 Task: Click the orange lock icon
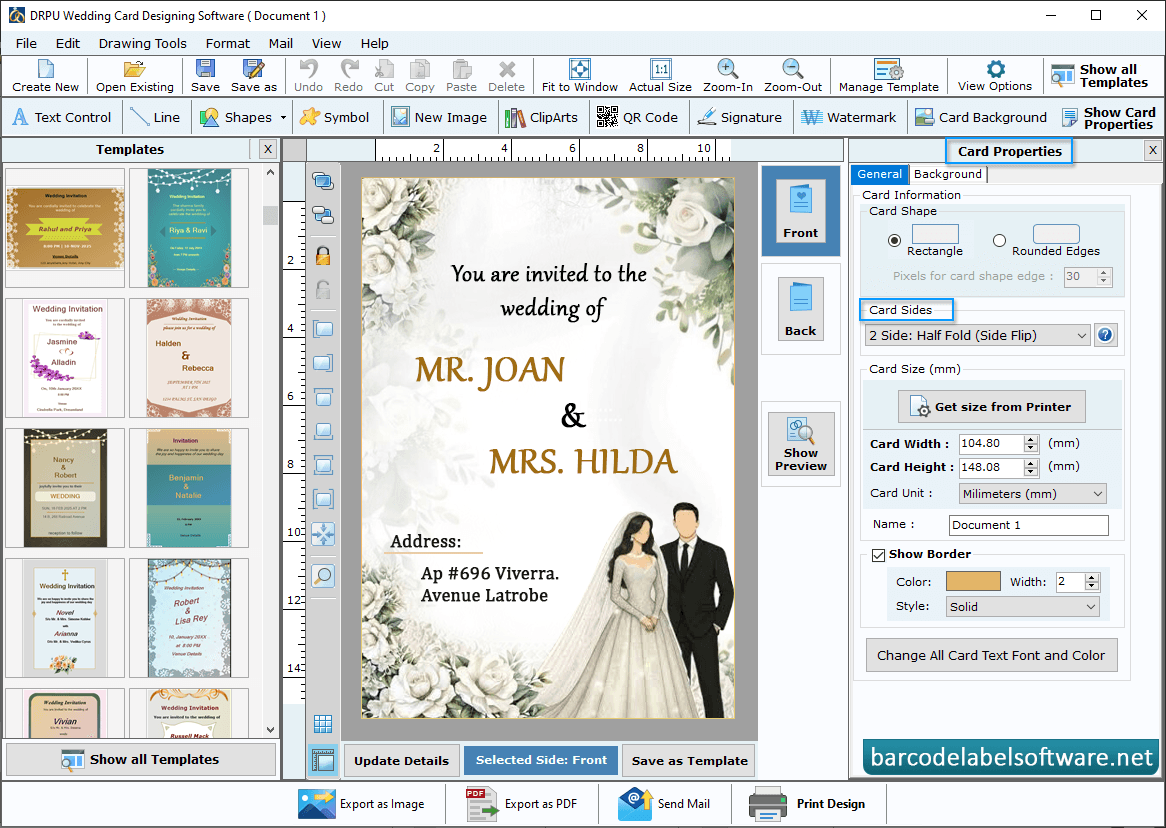coord(323,257)
